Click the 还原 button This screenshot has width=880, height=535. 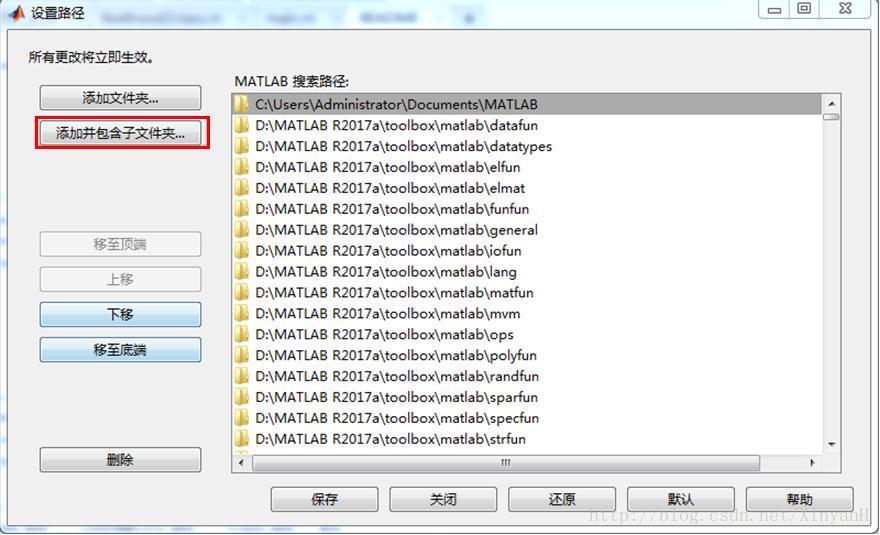[562, 499]
